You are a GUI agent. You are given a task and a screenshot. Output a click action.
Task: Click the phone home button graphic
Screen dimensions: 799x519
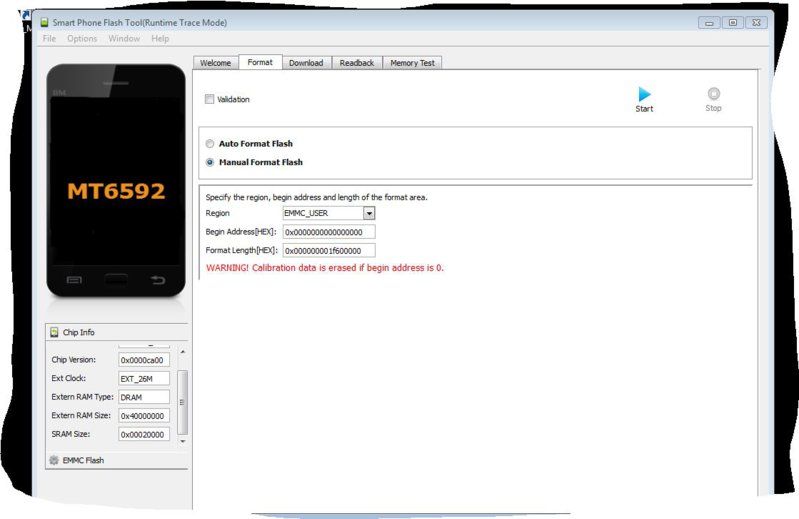point(116,279)
